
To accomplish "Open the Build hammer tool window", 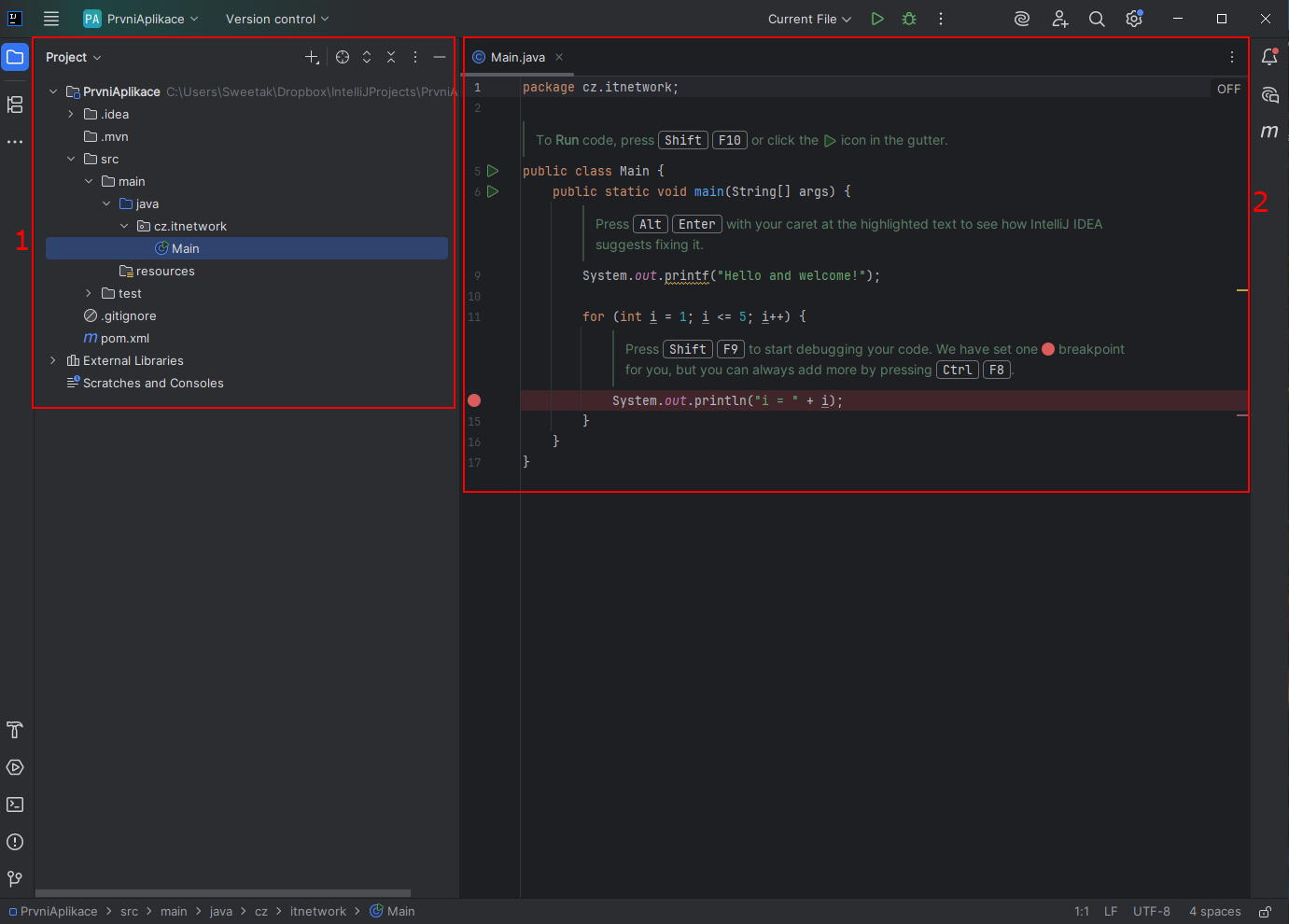I will tap(15, 730).
